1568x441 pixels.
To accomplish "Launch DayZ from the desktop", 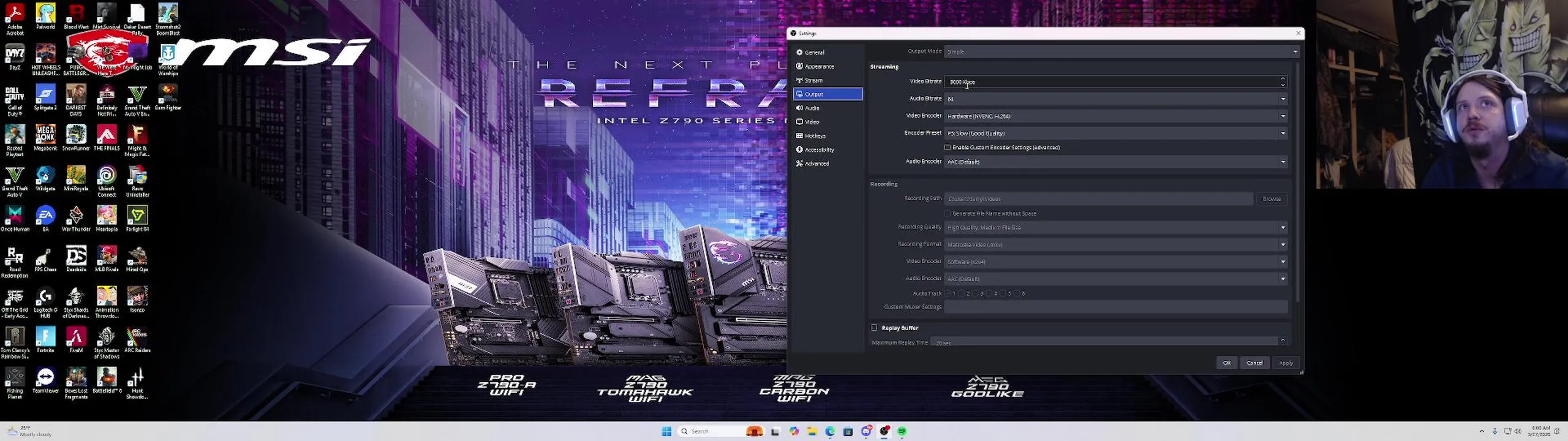I will pyautogui.click(x=15, y=57).
